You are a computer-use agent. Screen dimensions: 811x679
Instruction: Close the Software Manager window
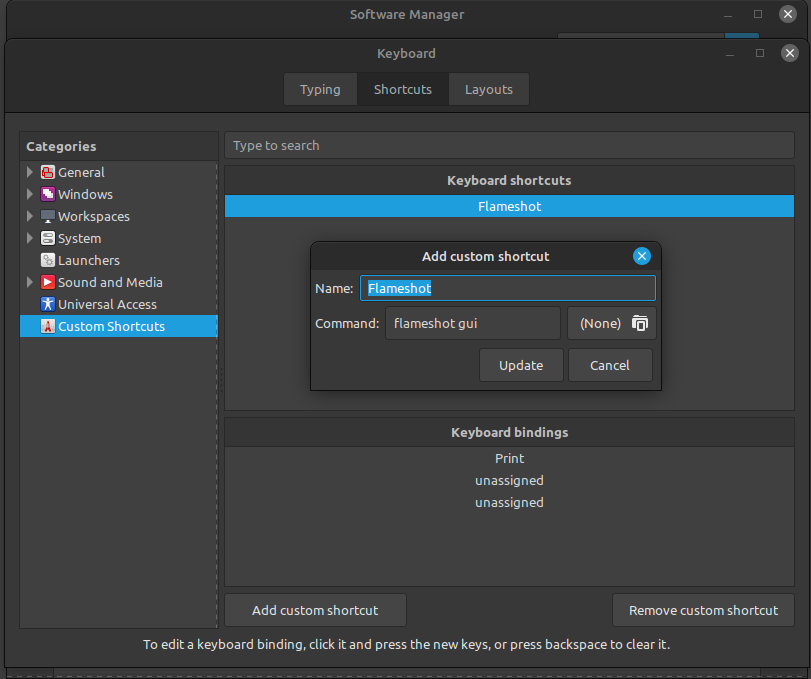tap(788, 14)
